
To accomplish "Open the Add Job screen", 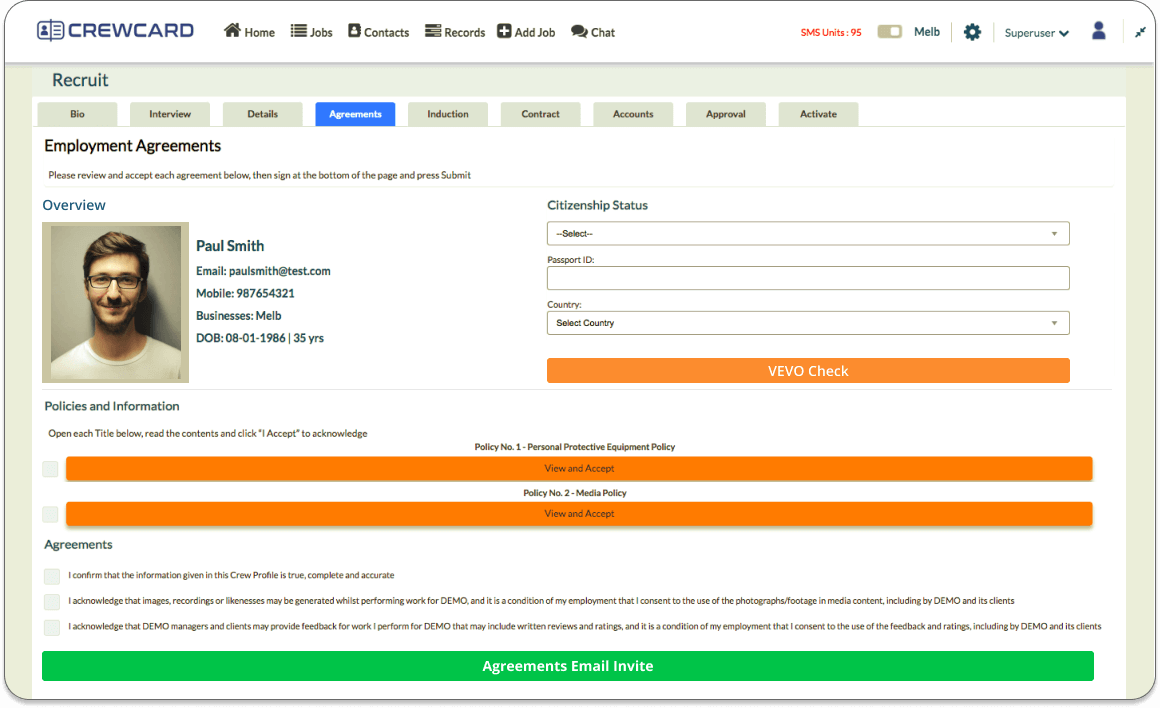I will 525,31.
